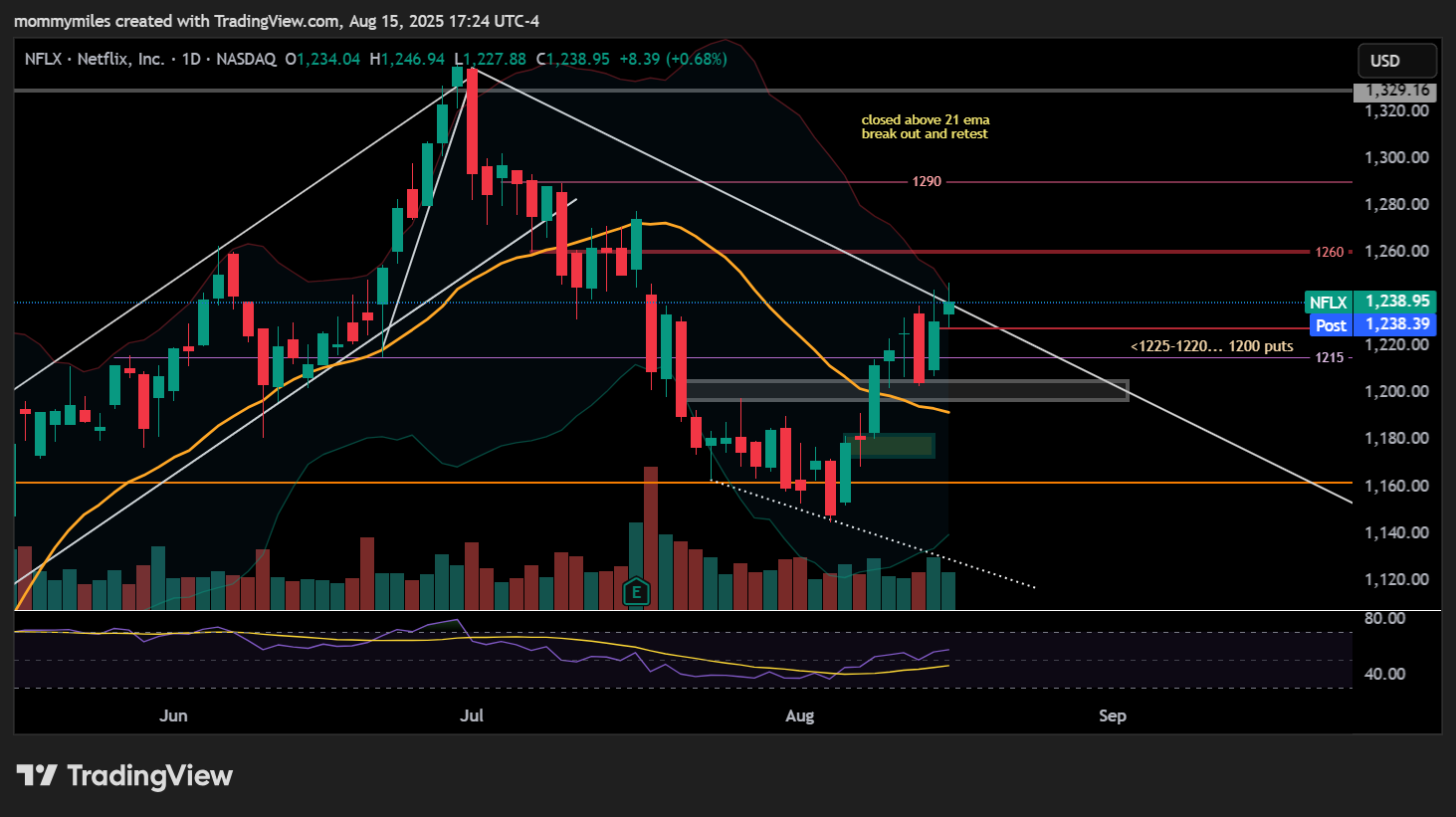The image size is (1456, 817).
Task: Click the Jul label on time axis
Action: [472, 715]
